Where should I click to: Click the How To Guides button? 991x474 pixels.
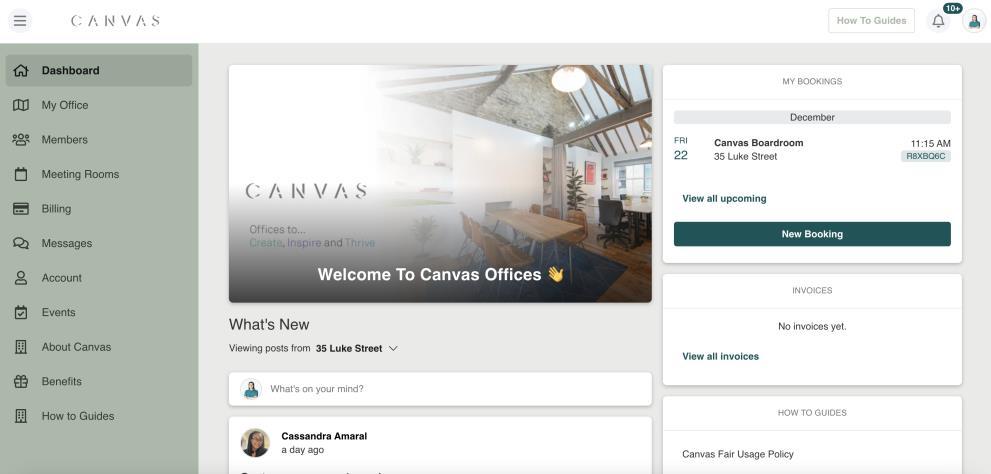point(871,21)
